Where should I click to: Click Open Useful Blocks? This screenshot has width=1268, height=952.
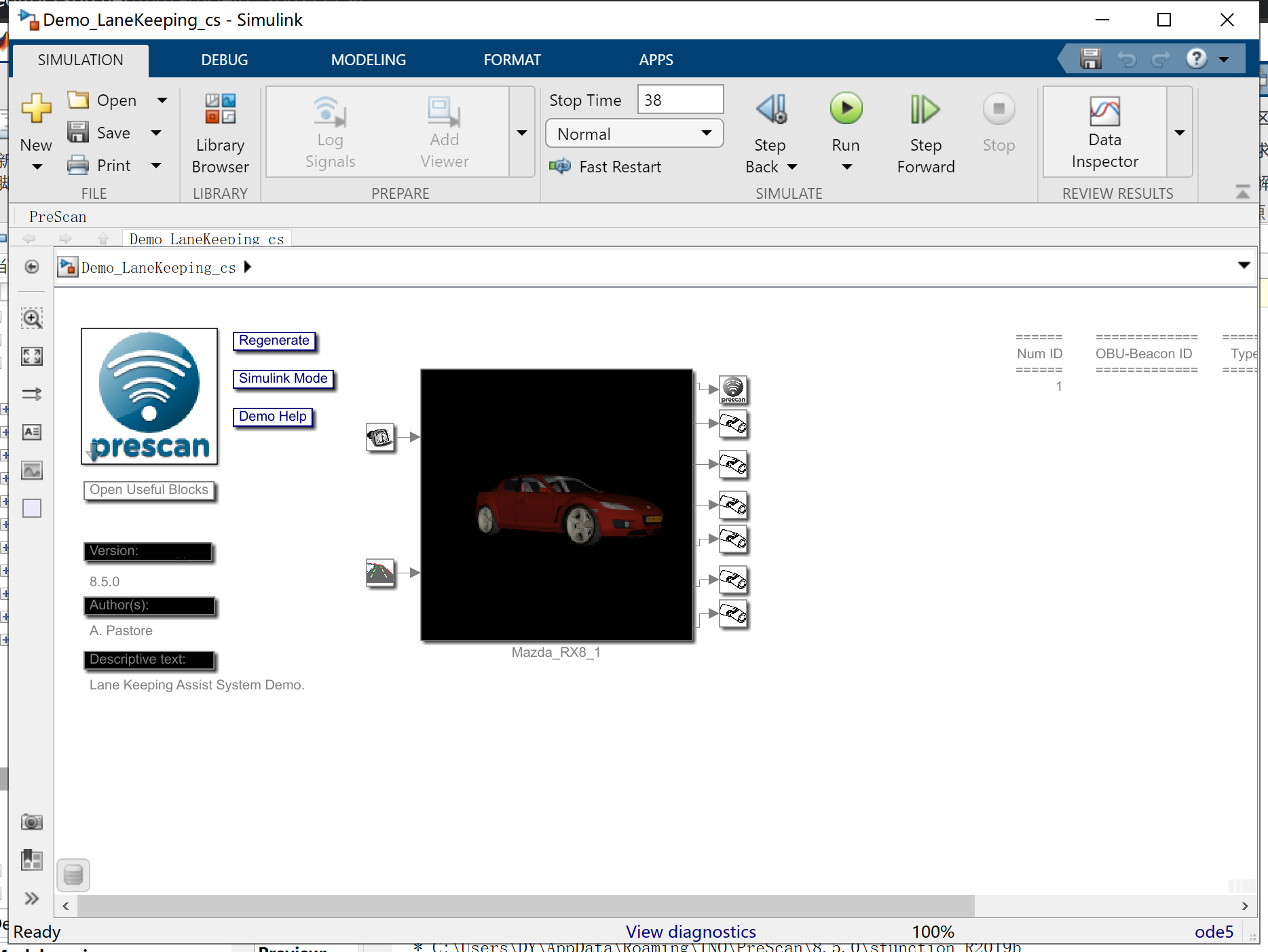[149, 490]
